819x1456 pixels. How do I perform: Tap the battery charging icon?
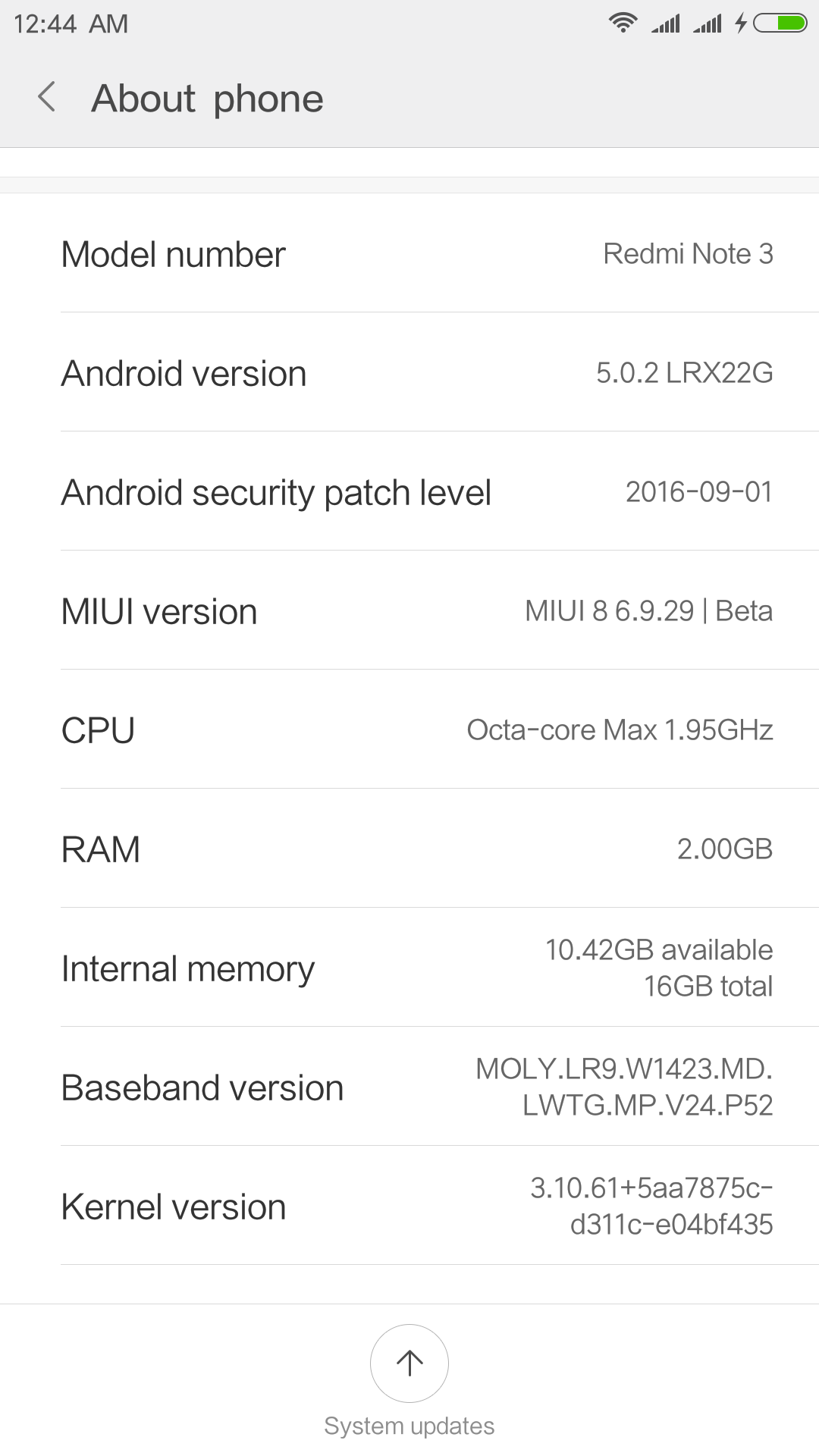(x=741, y=24)
